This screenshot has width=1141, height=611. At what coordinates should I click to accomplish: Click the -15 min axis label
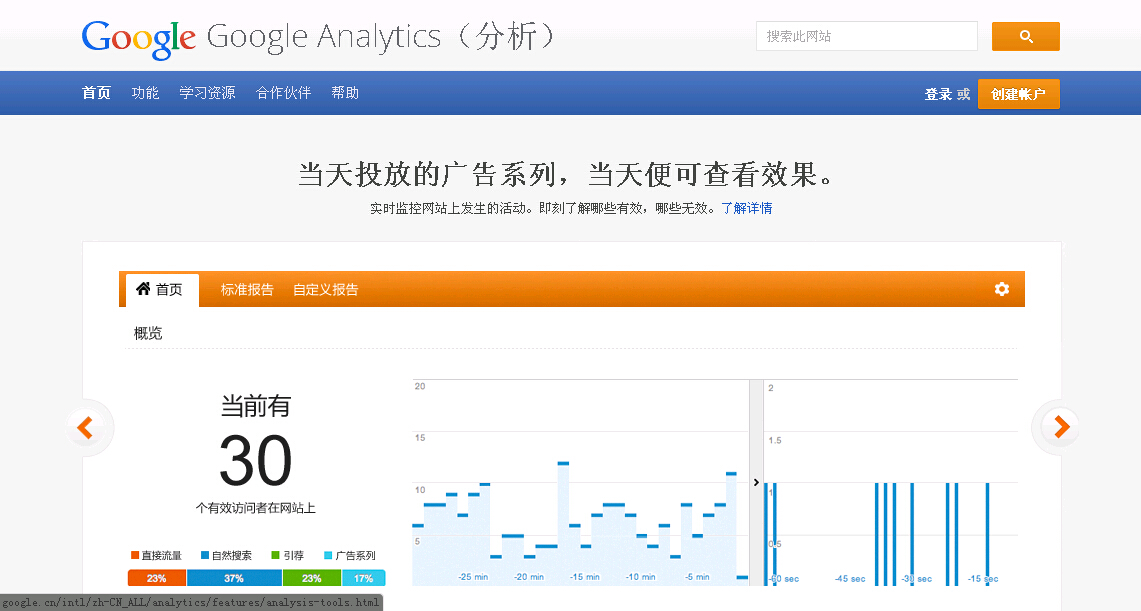click(x=584, y=577)
